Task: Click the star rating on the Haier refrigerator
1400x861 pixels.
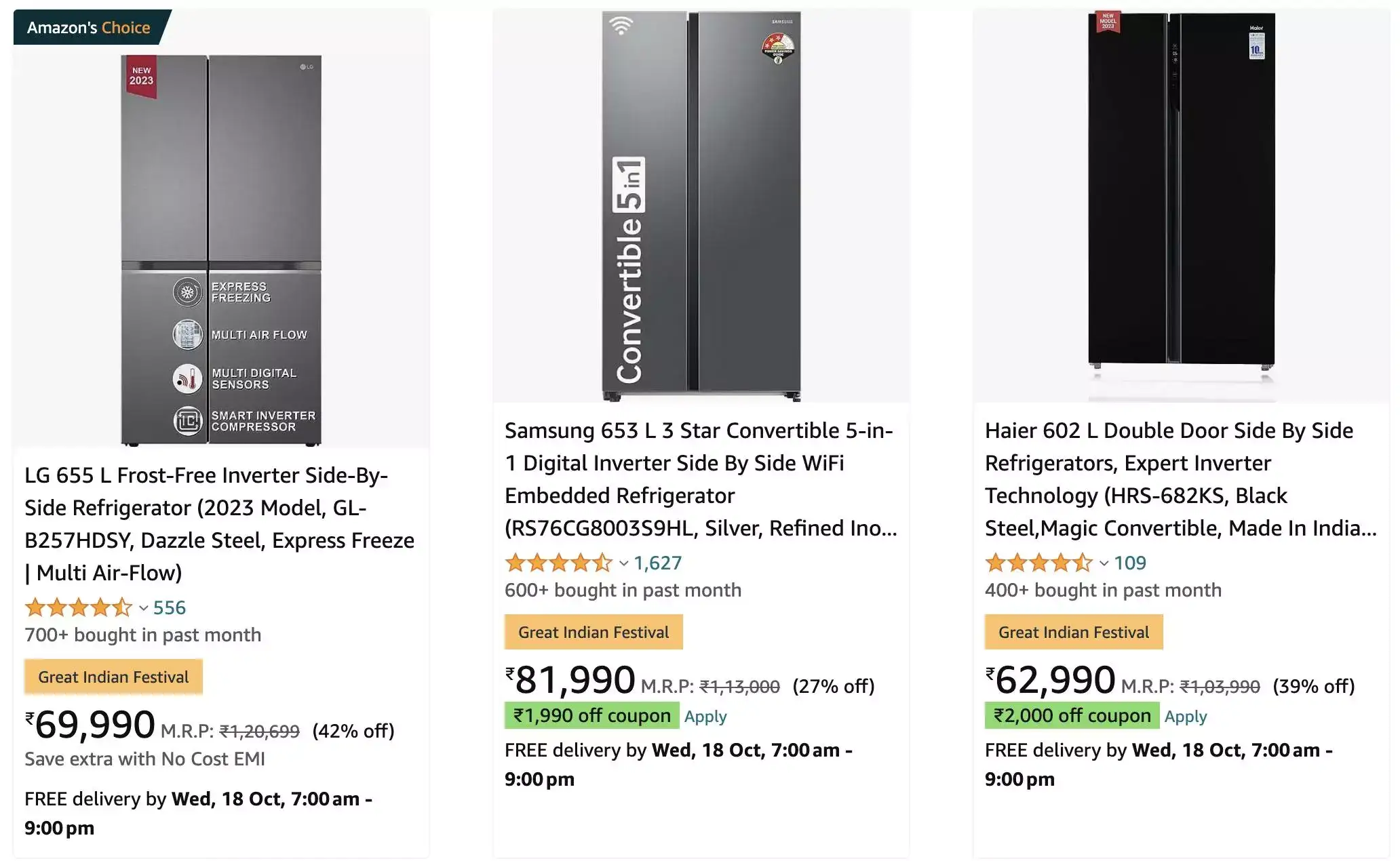Action: coord(1038,563)
